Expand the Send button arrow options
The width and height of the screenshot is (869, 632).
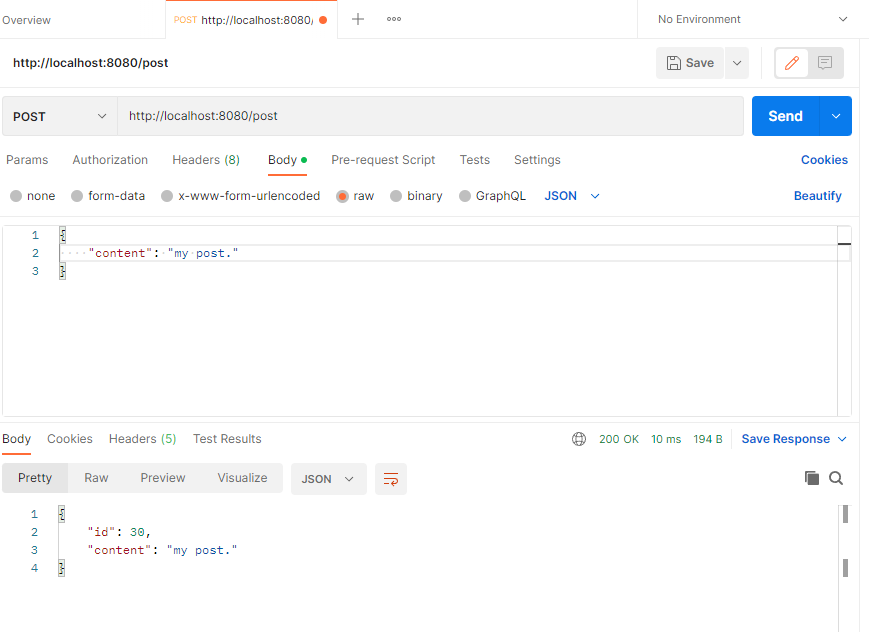[x=836, y=116]
